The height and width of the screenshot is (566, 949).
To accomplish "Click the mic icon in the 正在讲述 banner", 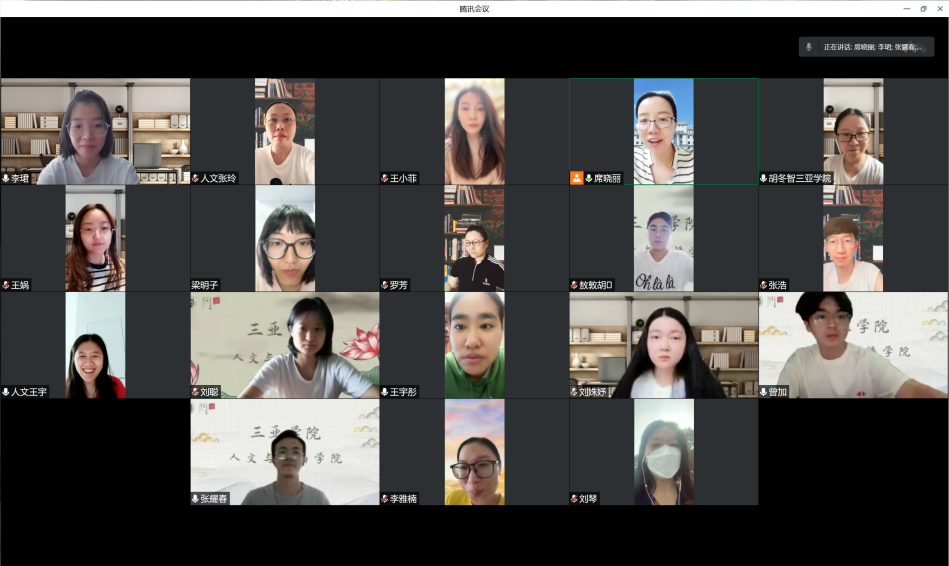I will click(809, 47).
